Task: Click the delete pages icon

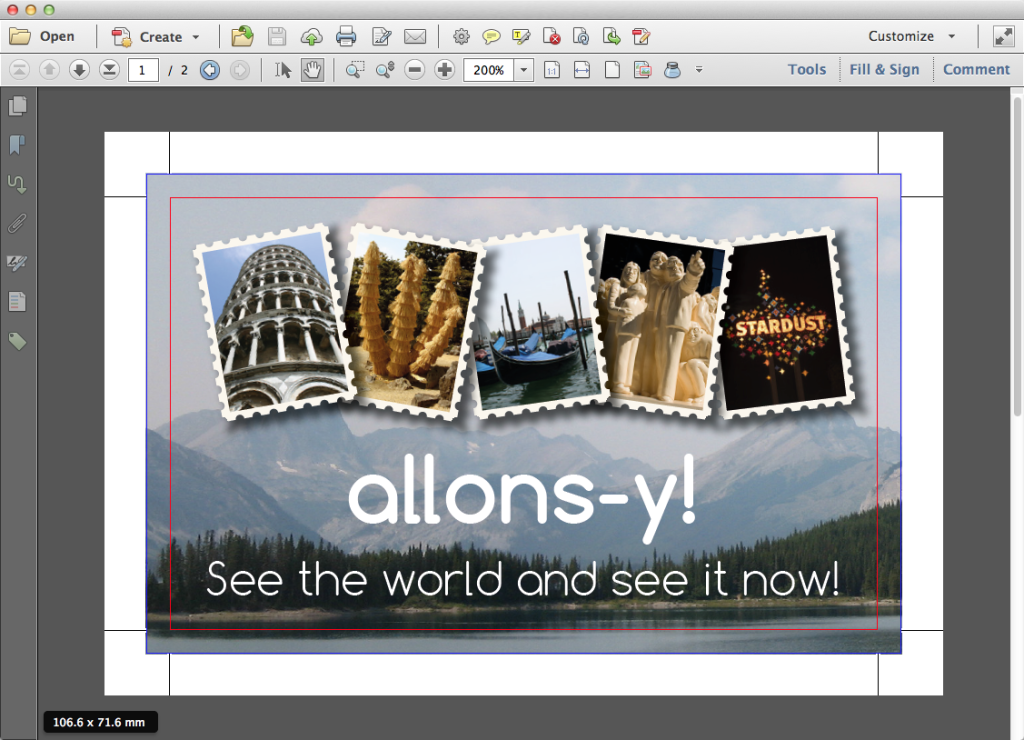Action: [551, 37]
